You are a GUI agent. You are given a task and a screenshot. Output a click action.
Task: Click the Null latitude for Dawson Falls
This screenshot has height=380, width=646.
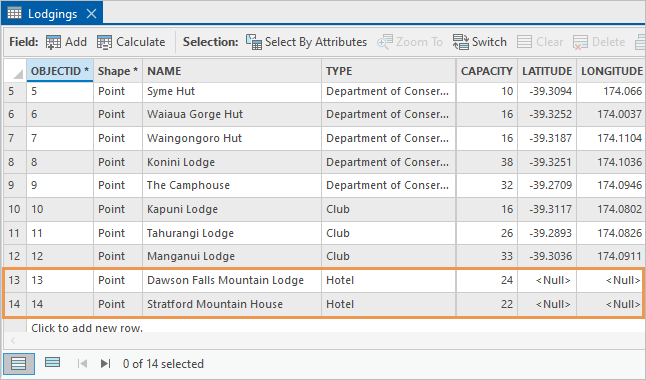tap(547, 280)
